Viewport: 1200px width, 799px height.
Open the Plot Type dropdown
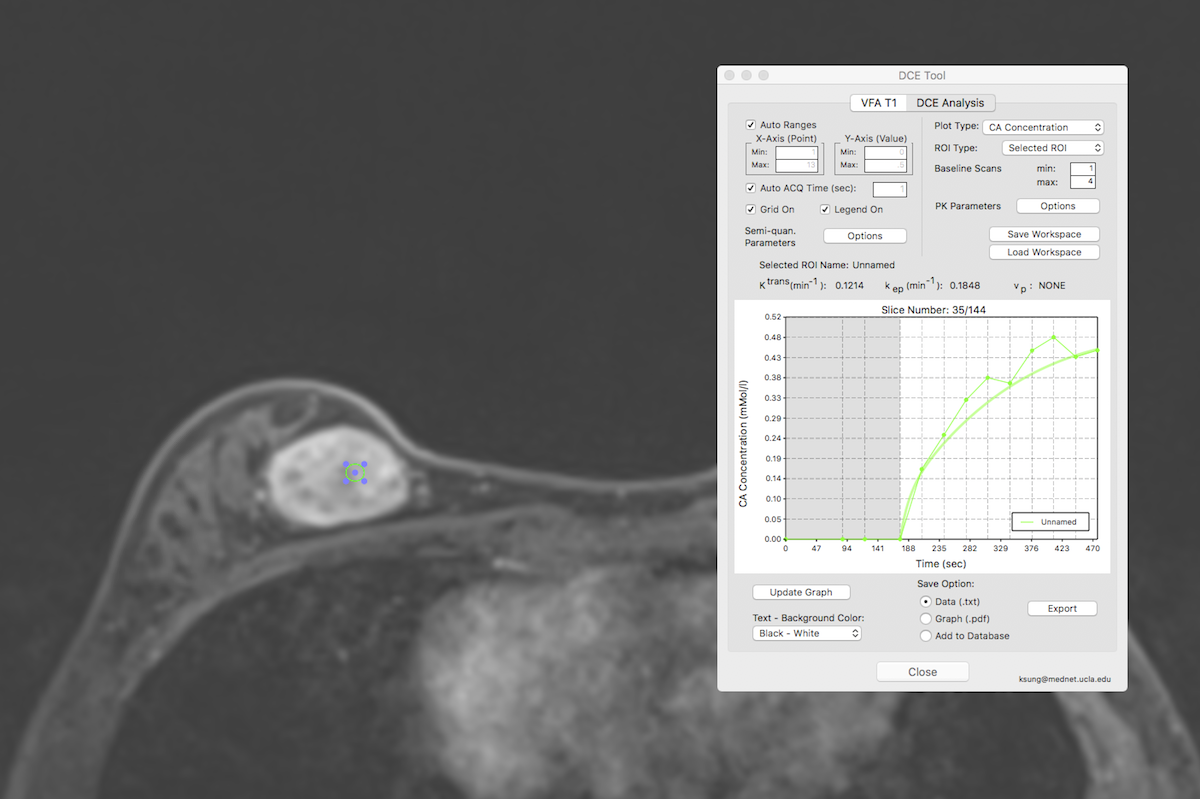point(1042,128)
